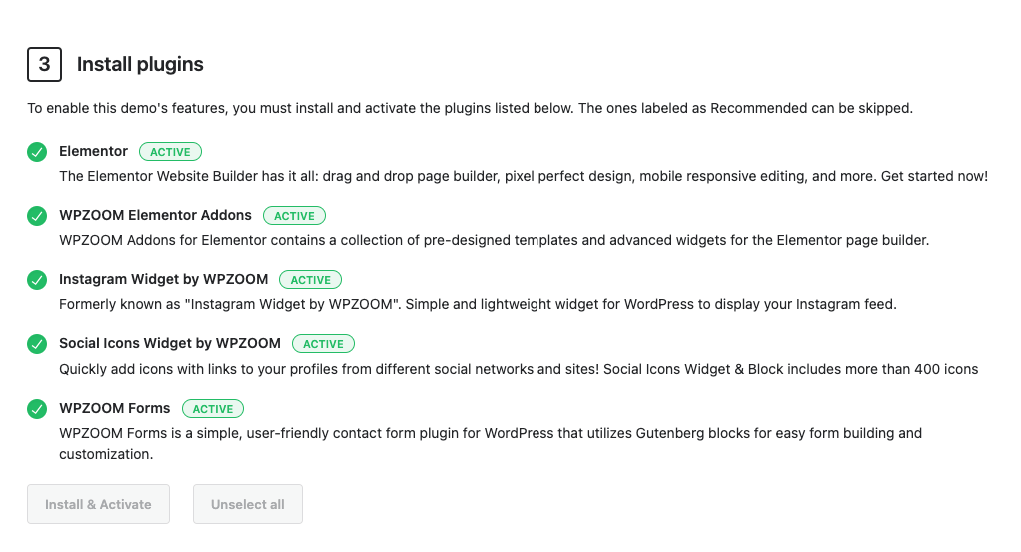
Task: Click the Install & Activate button
Action: click(x=98, y=504)
